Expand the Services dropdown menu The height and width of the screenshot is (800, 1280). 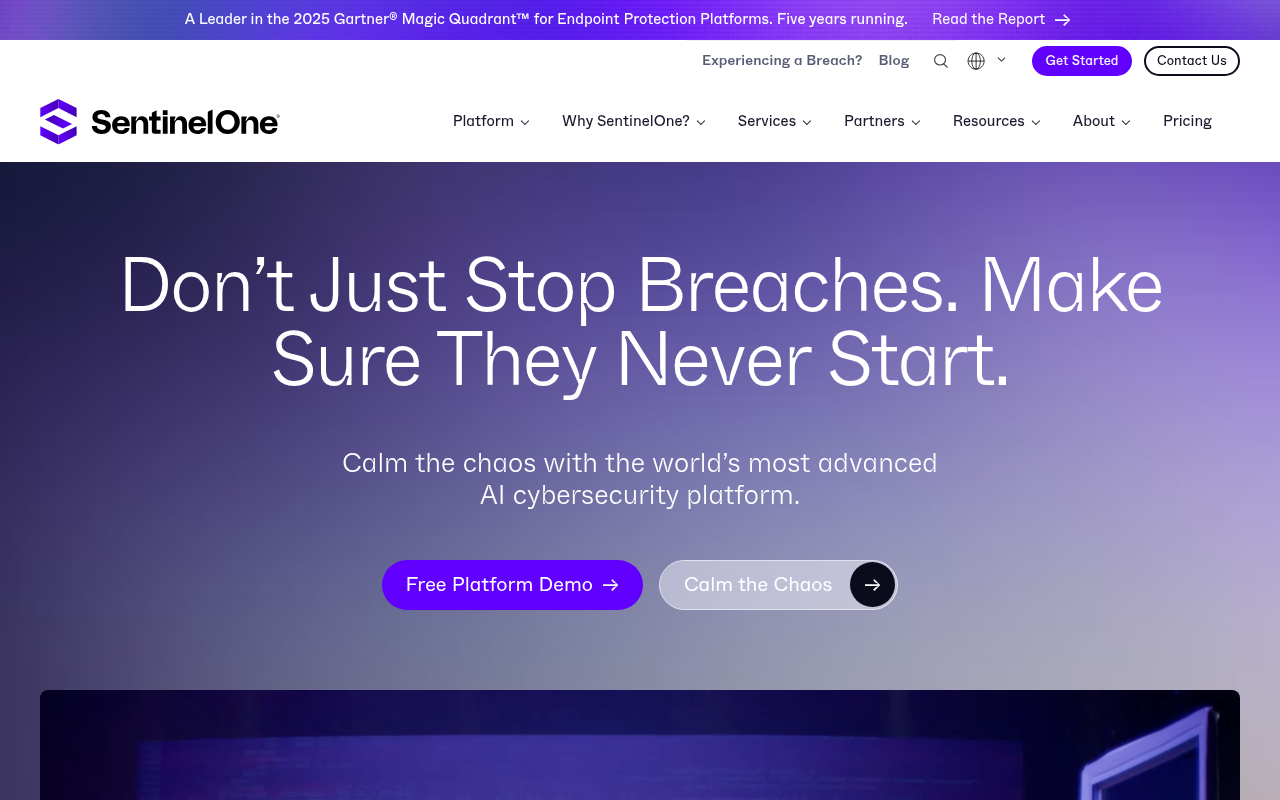point(774,121)
